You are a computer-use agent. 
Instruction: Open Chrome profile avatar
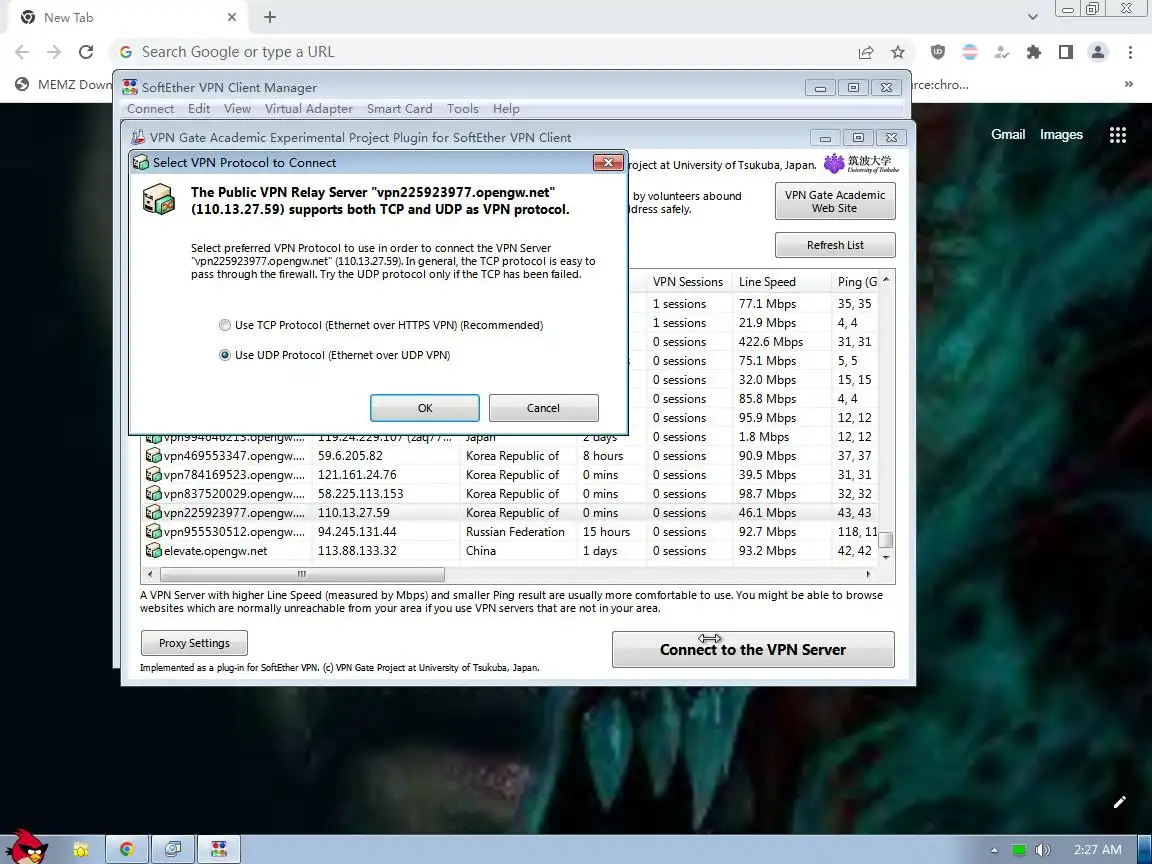point(1098,52)
